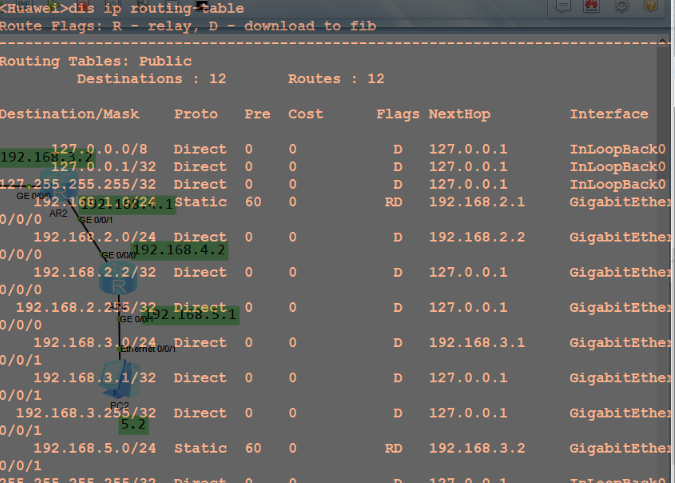This screenshot has width=675, height=483.
Task: Click the green 192.168.4.1 topology label
Action: [127, 204]
